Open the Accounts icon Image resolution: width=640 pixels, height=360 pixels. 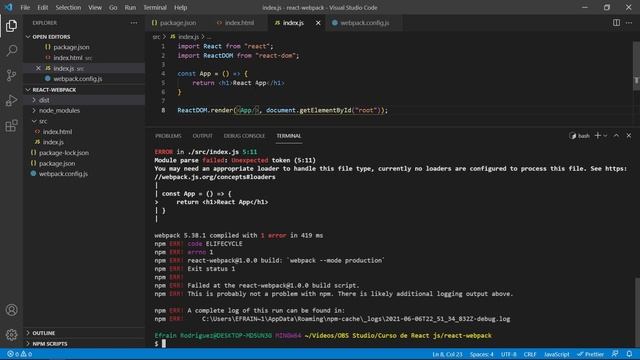point(11,310)
